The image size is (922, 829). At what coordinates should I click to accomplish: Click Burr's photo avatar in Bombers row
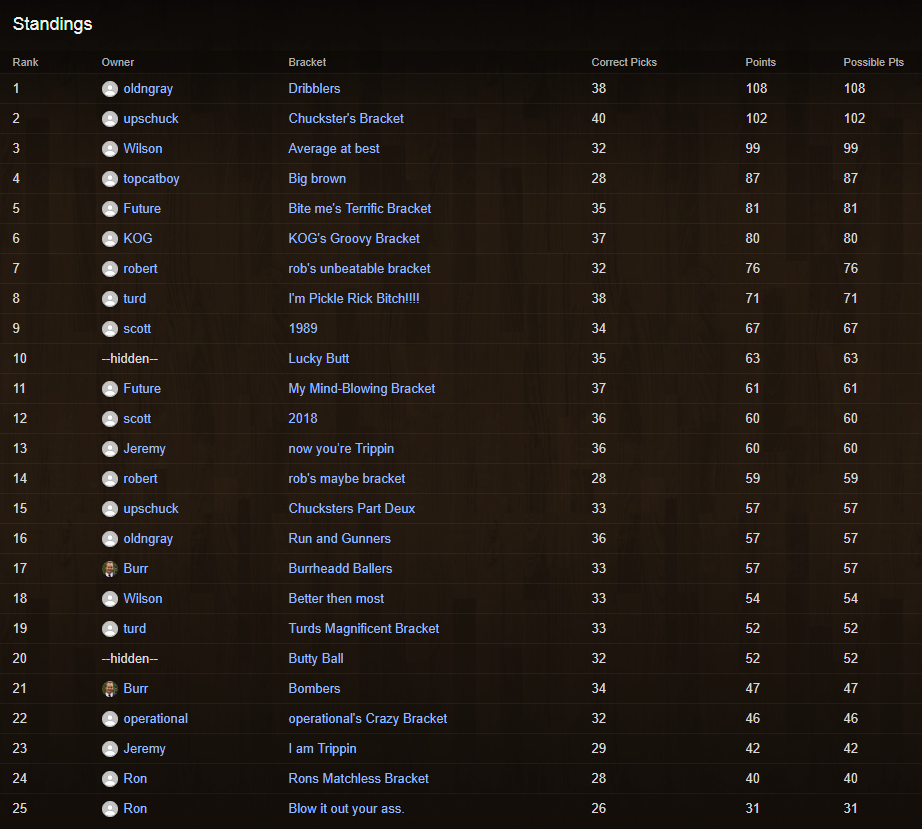[x=110, y=688]
